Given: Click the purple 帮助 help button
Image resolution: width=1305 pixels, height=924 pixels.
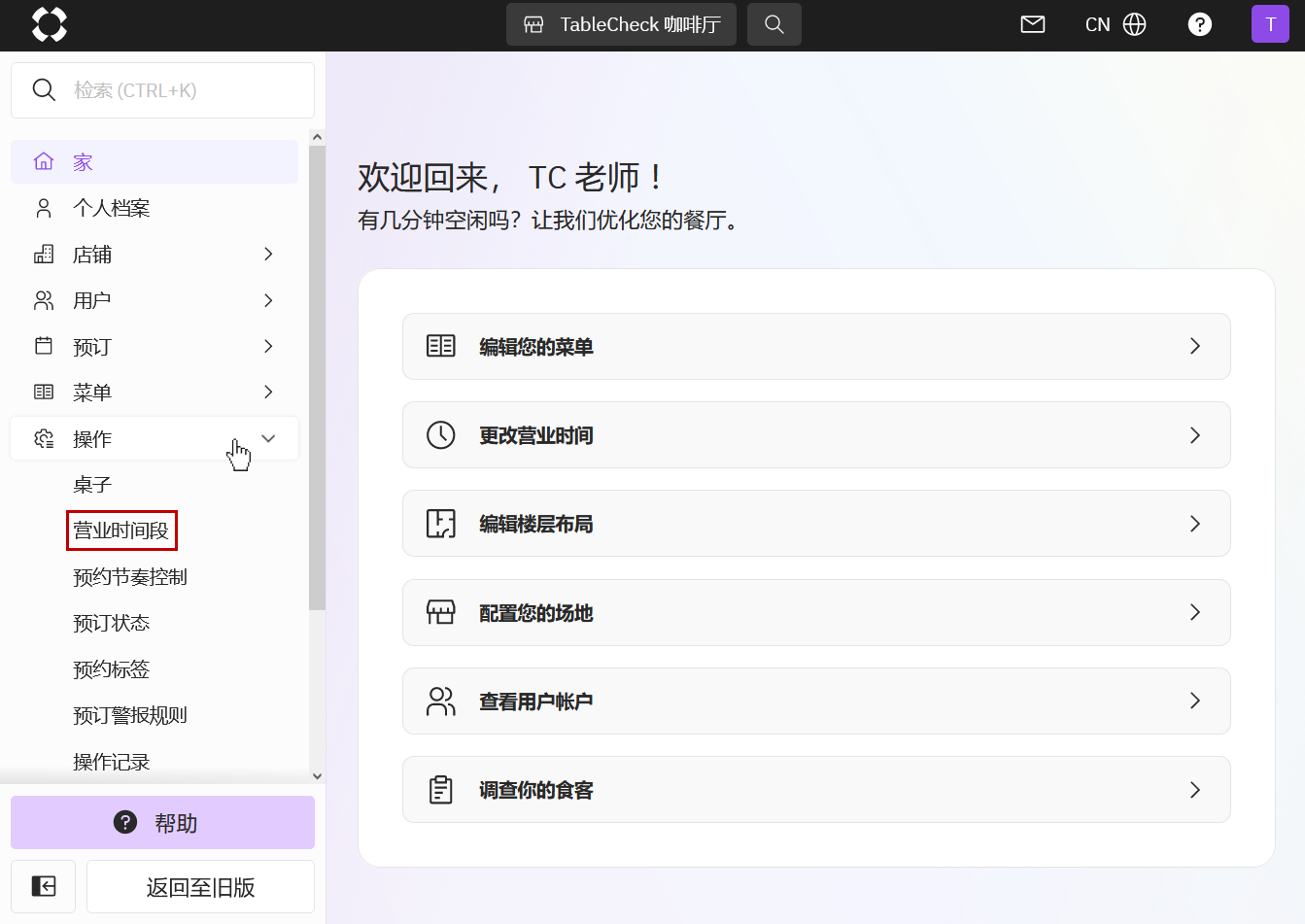Looking at the screenshot, I should pyautogui.click(x=162, y=823).
